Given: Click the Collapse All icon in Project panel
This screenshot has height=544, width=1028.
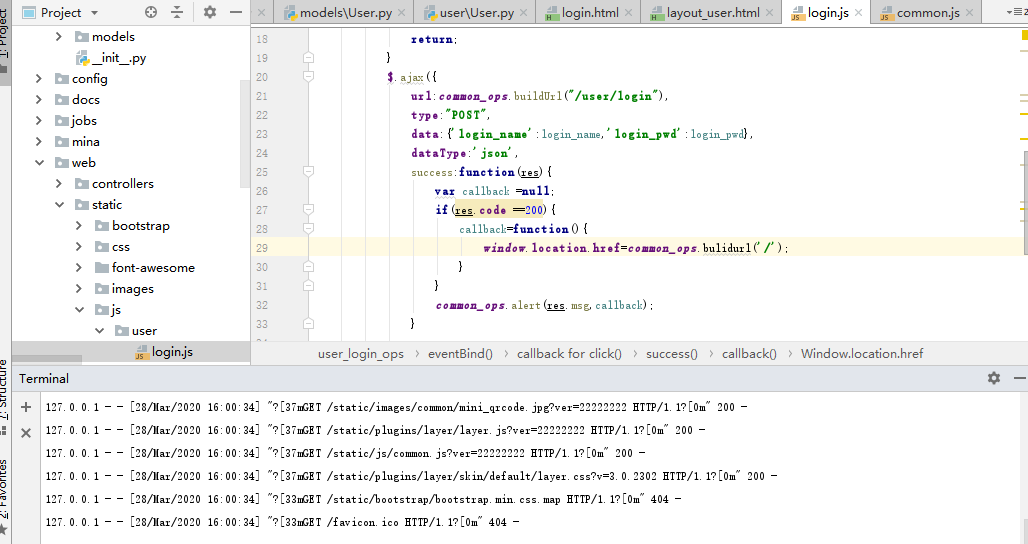Looking at the screenshot, I should [177, 12].
